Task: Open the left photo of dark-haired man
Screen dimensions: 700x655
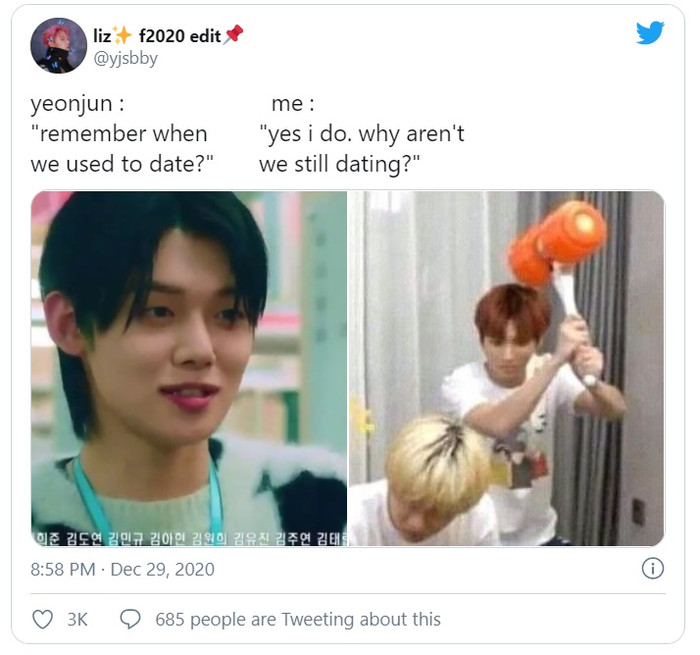Action: 189,368
